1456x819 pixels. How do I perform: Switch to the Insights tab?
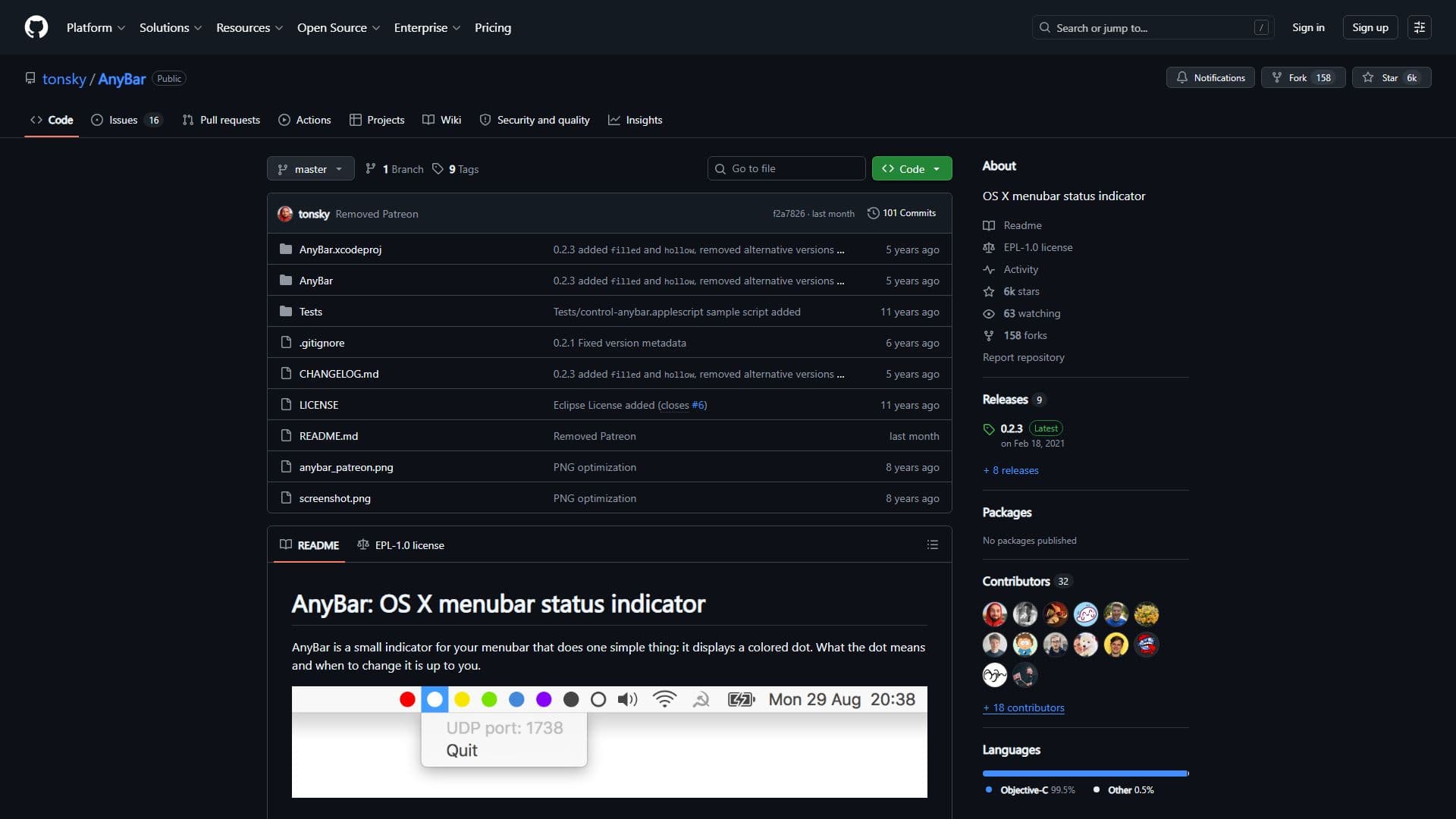pos(635,120)
